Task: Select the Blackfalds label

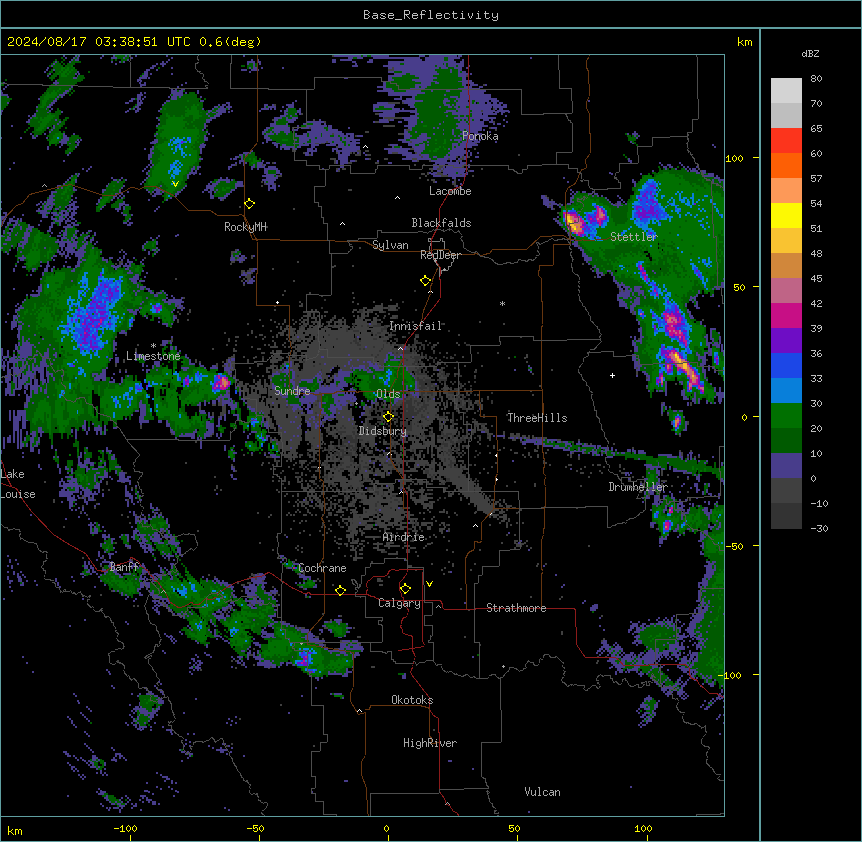Action: [x=441, y=223]
